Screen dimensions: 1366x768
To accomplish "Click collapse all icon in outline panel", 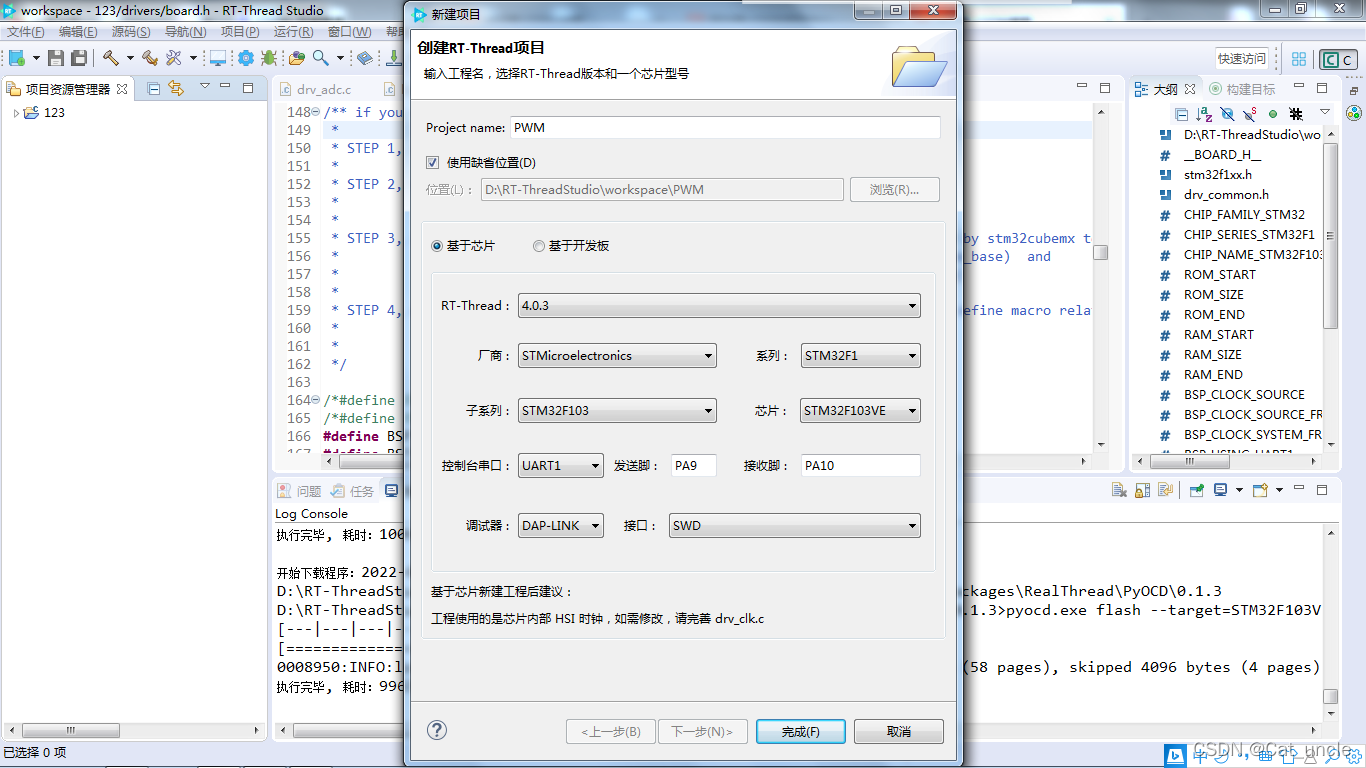I will 1181,114.
